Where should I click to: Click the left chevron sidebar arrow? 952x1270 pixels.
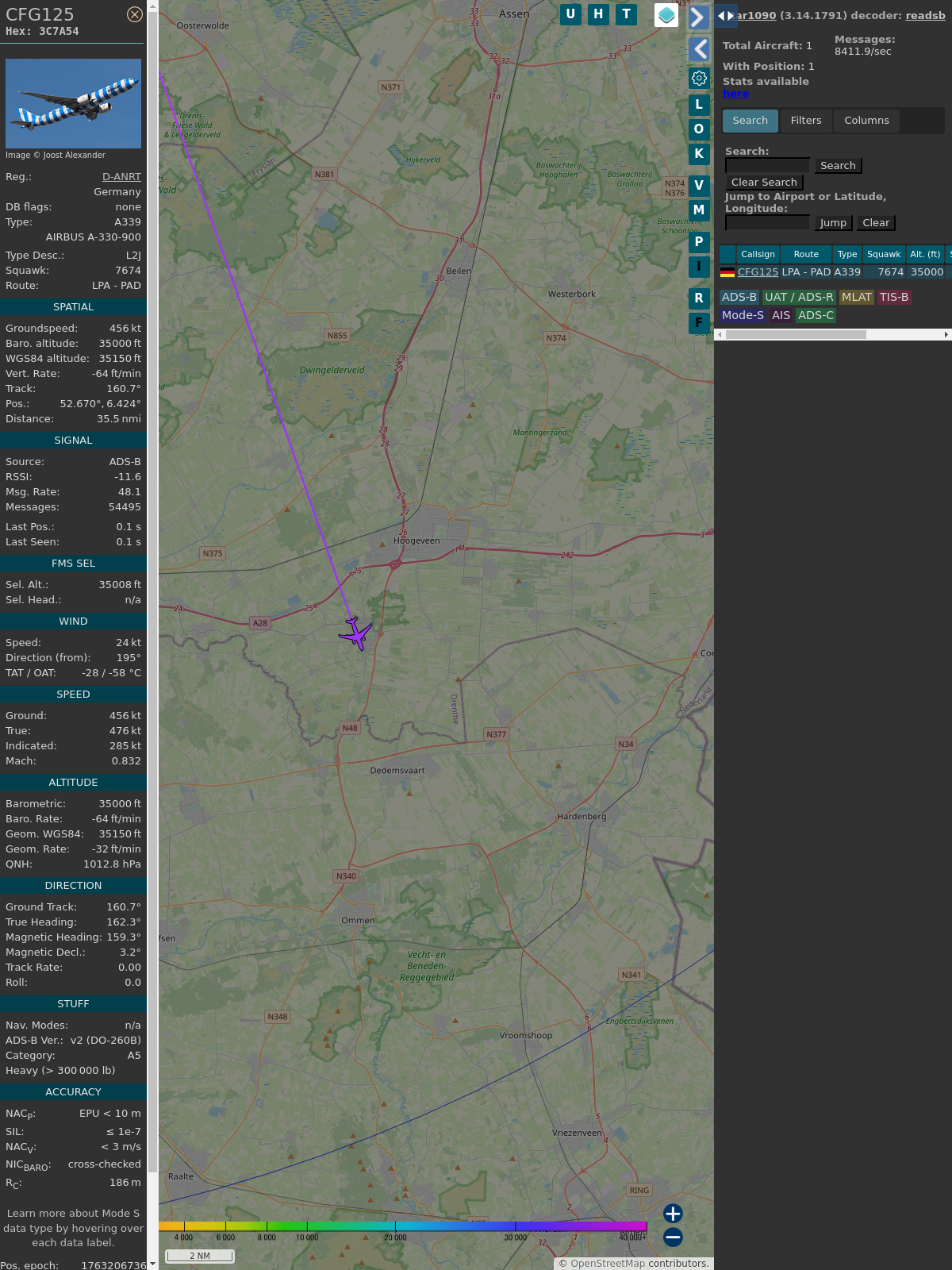click(698, 49)
